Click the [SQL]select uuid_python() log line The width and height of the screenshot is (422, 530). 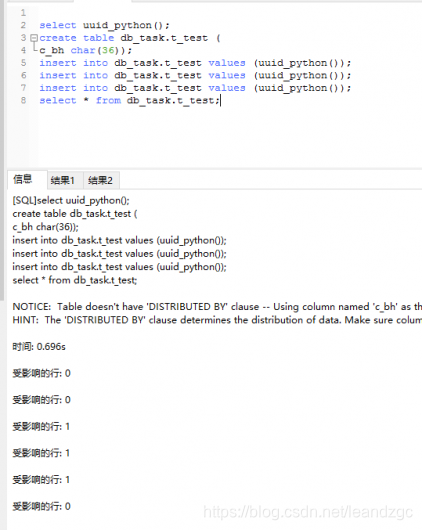tap(71, 200)
